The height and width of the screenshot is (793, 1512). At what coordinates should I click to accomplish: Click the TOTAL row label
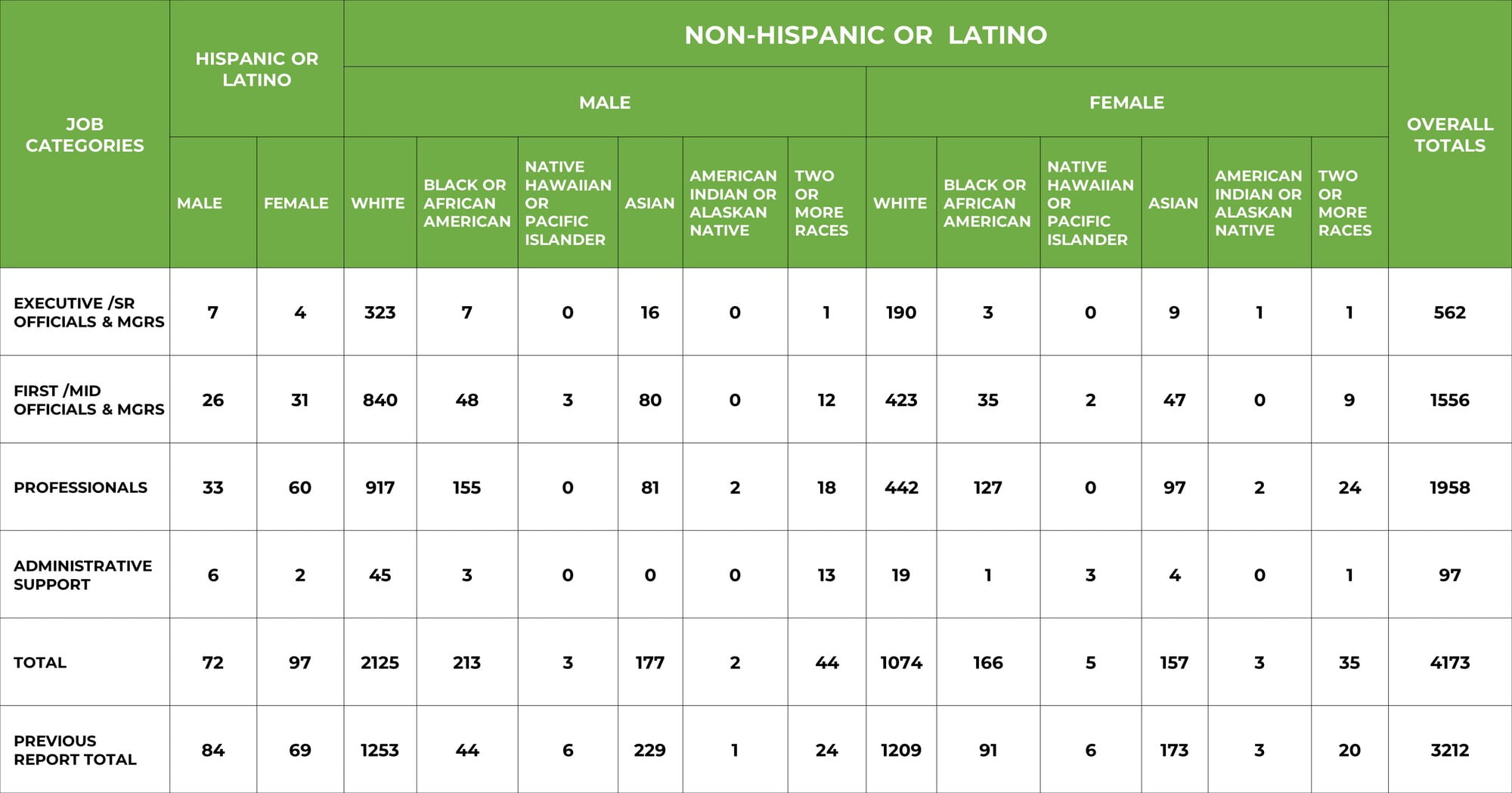click(x=40, y=662)
